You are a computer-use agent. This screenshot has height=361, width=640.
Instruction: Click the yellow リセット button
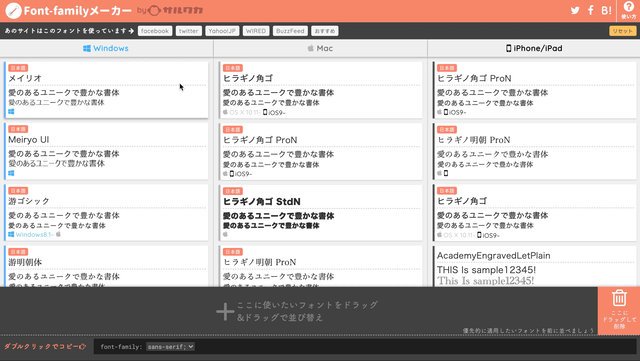622,31
